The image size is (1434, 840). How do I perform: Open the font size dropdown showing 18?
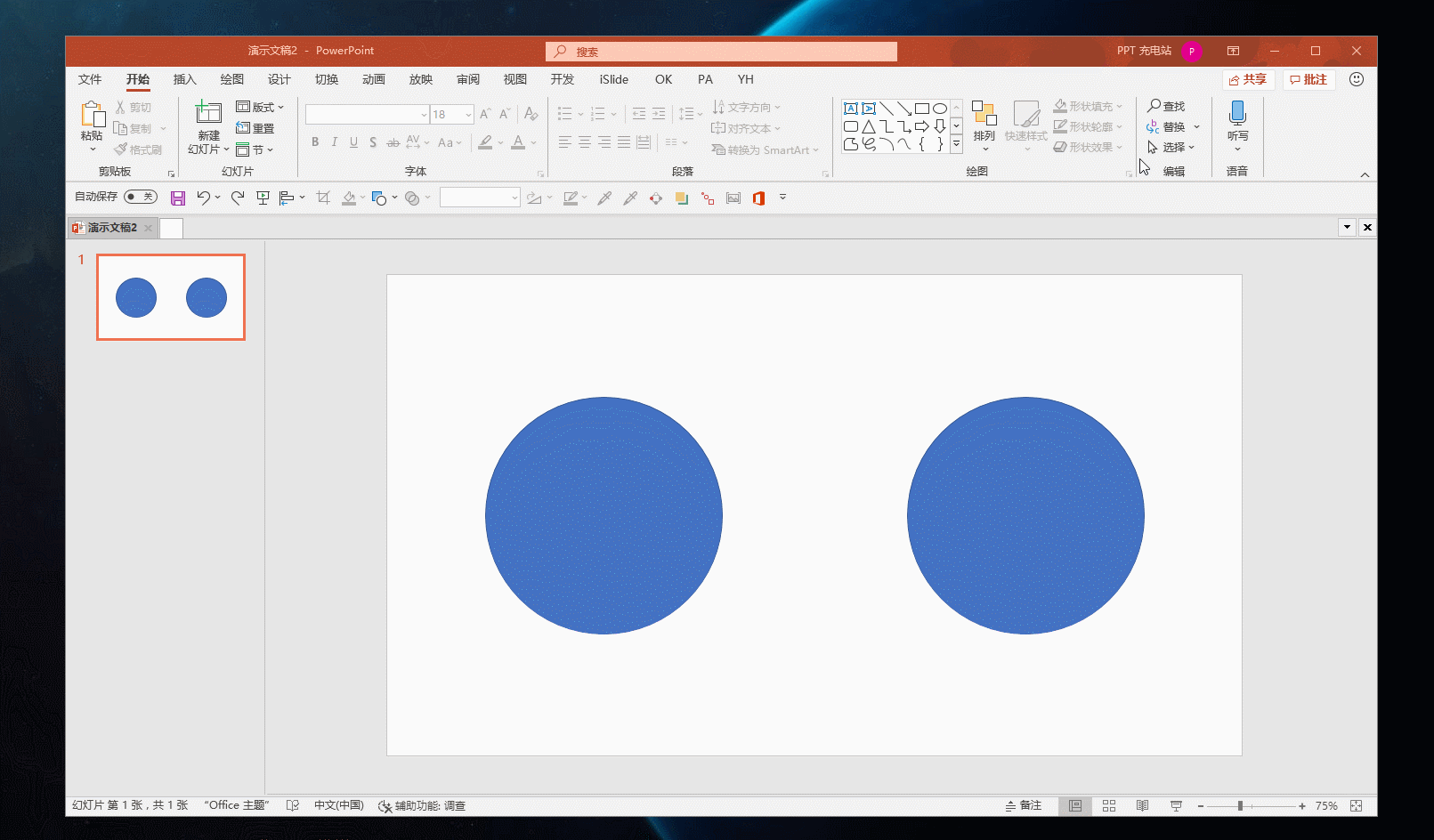pyautogui.click(x=468, y=115)
